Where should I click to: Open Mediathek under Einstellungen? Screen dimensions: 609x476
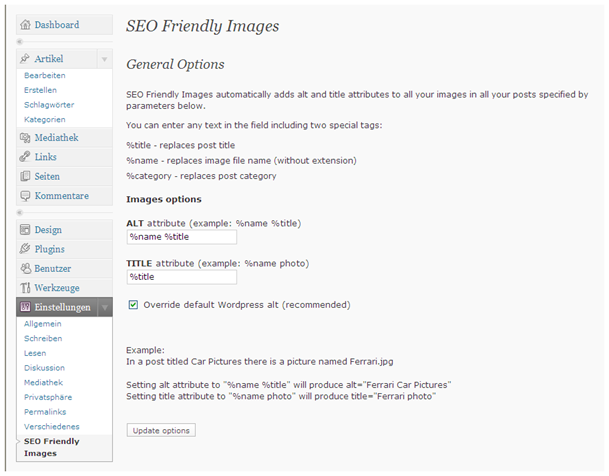(44, 382)
